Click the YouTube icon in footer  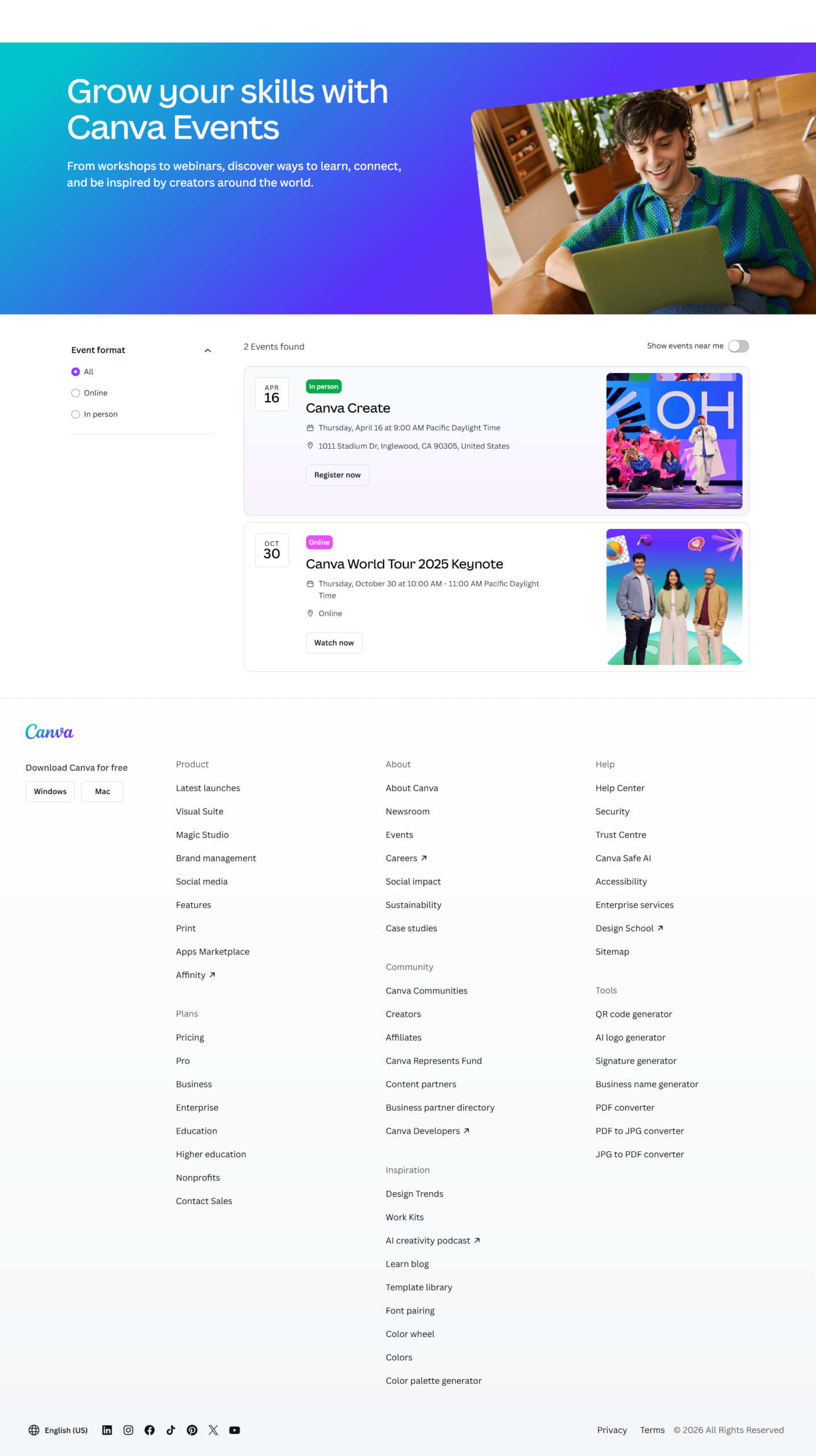pos(234,1430)
